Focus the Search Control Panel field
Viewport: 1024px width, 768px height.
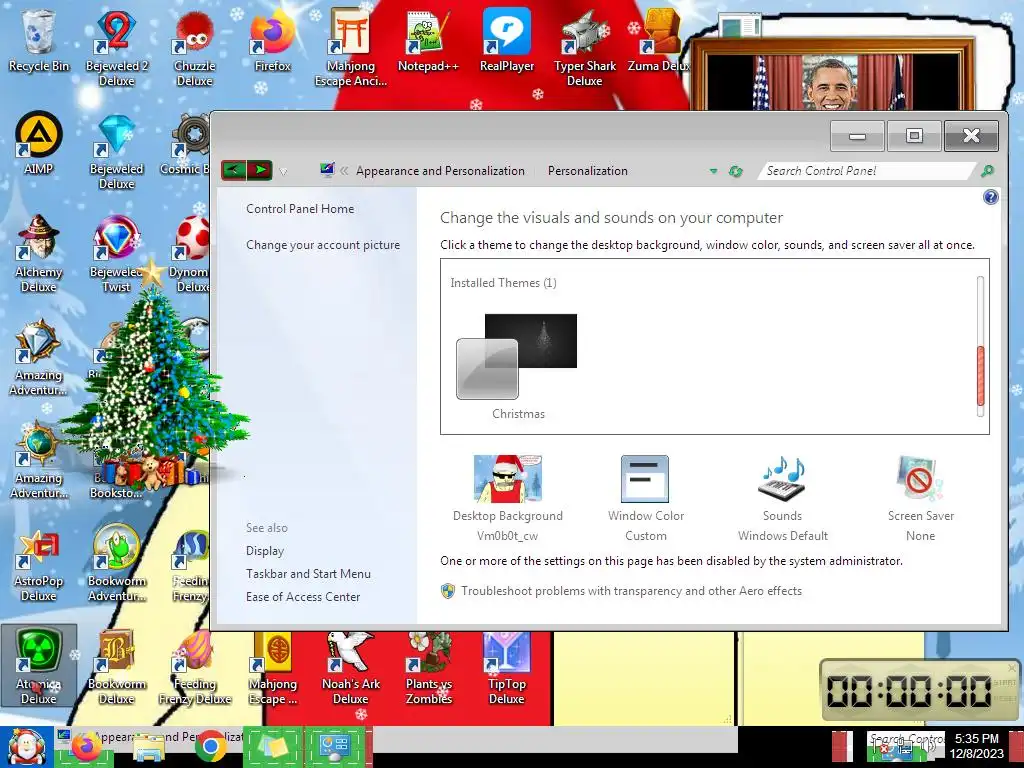coord(865,171)
